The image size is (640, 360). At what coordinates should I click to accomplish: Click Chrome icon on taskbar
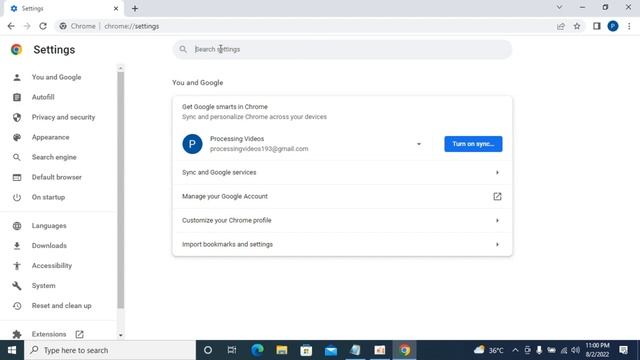(404, 350)
